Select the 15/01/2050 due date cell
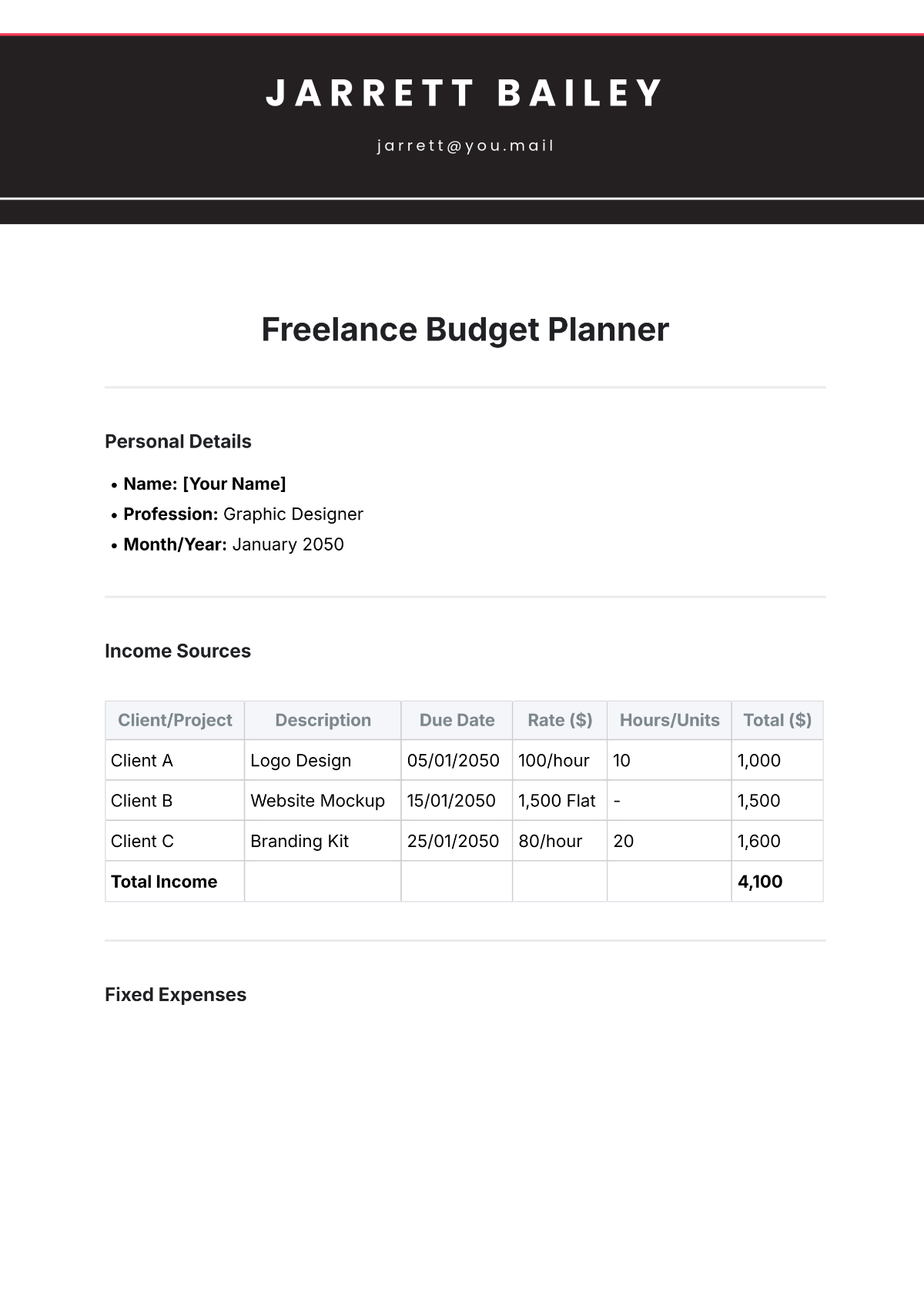 pos(451,801)
